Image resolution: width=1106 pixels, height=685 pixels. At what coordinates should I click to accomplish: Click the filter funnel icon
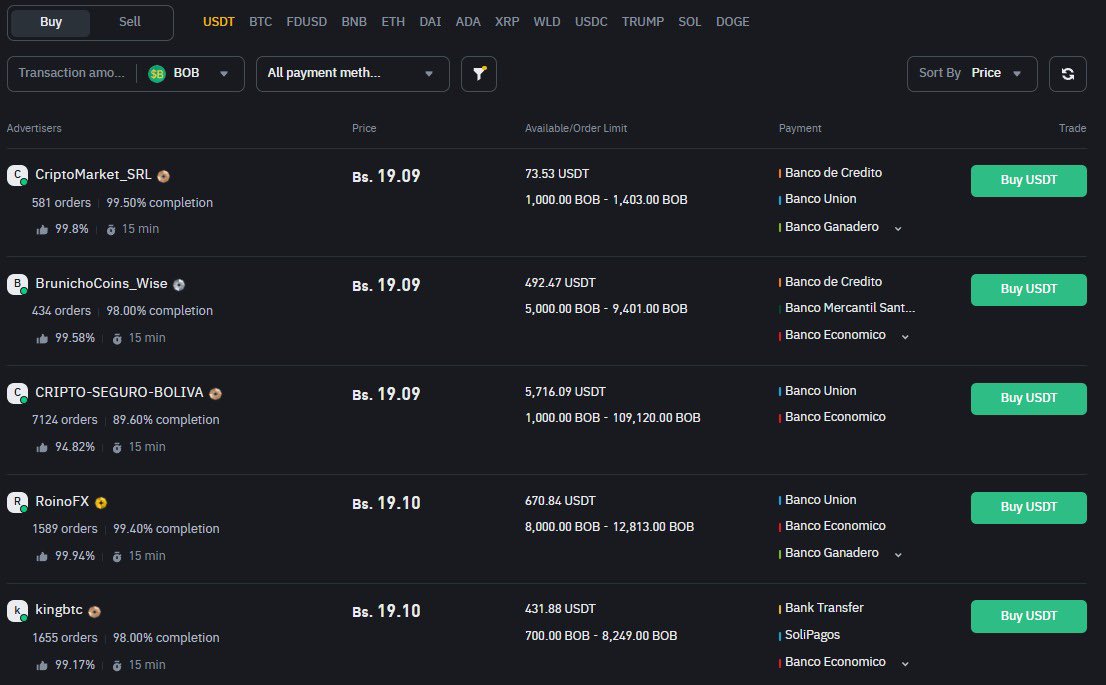tap(479, 73)
